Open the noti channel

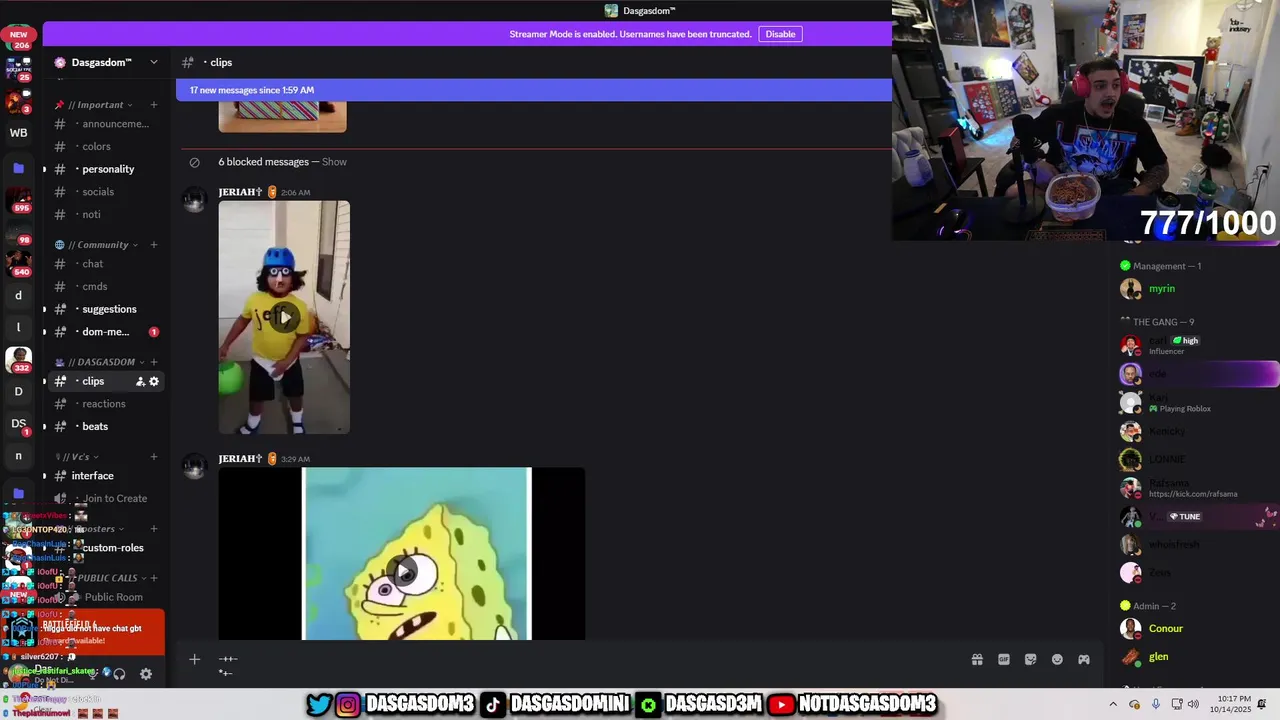pos(107,215)
